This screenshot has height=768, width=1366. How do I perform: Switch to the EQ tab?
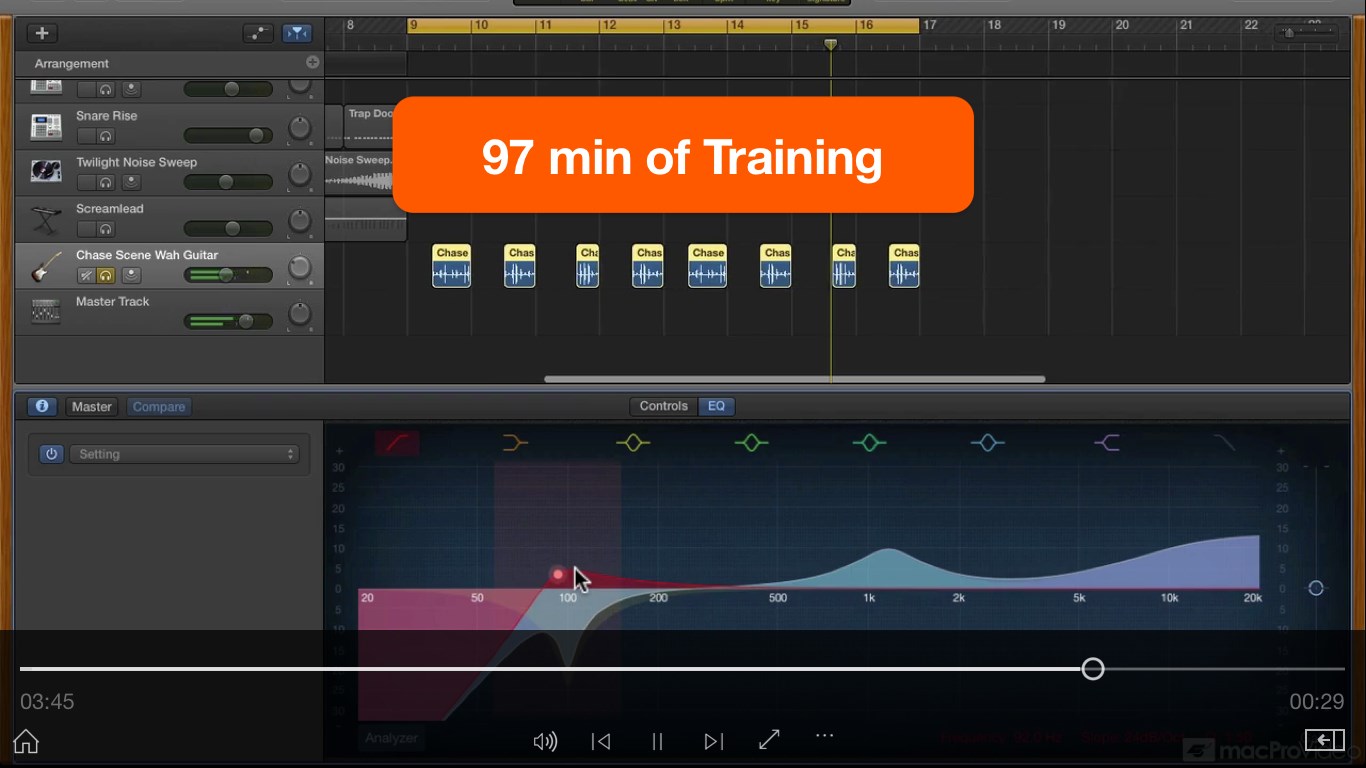pyautogui.click(x=716, y=406)
